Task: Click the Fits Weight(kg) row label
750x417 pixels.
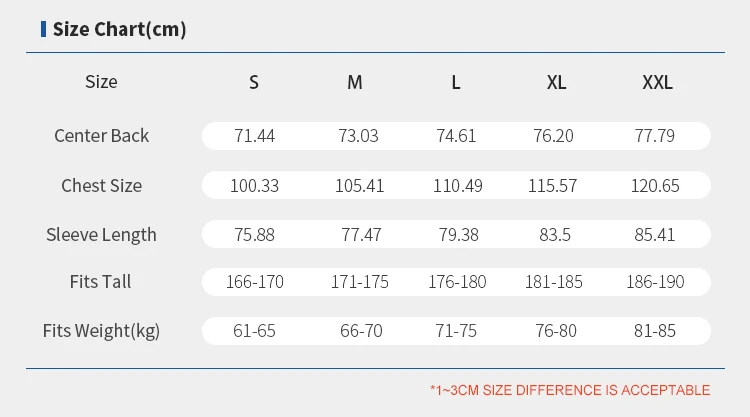Action: coord(101,331)
